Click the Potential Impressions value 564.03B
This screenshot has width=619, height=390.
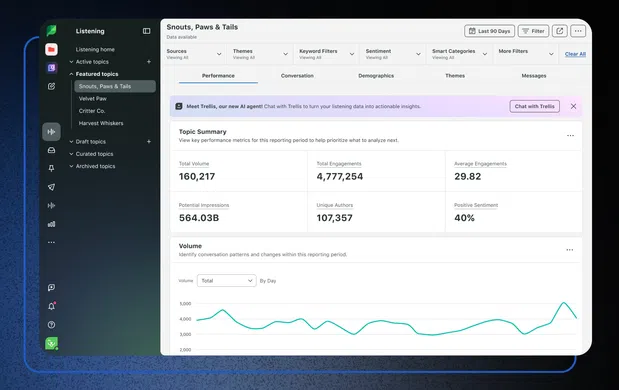199,218
